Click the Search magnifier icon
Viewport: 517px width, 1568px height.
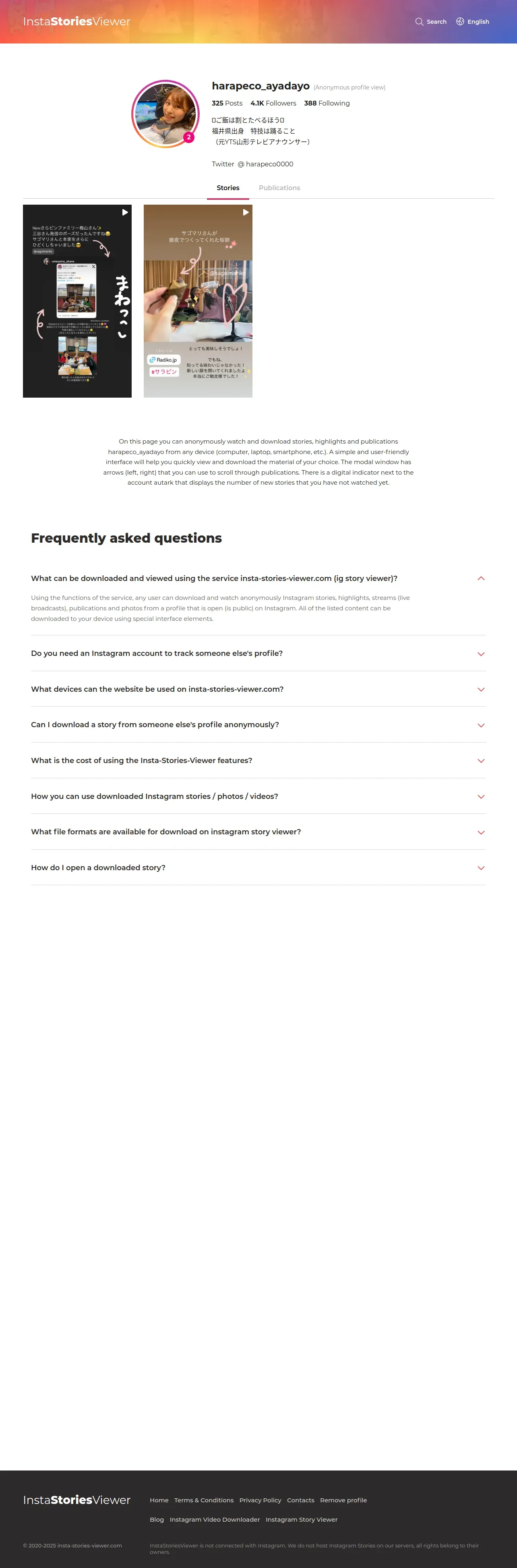click(419, 22)
